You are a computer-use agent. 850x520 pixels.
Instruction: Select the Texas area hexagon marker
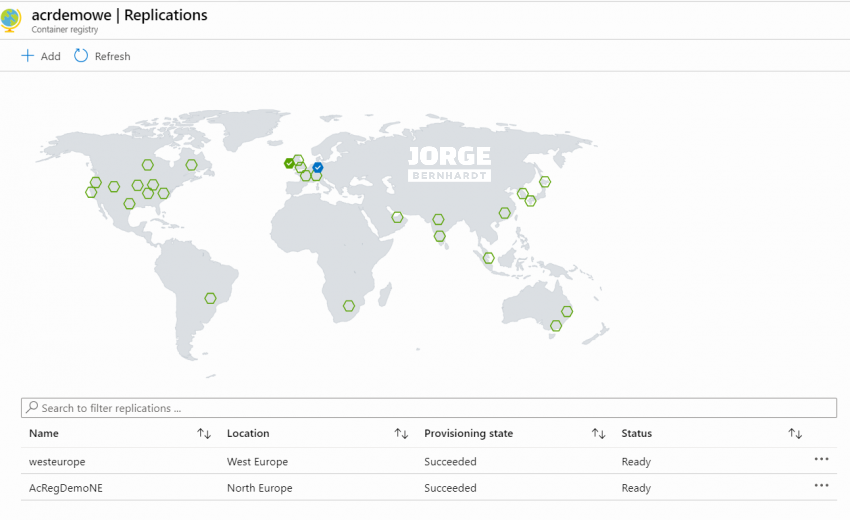pyautogui.click(x=129, y=204)
